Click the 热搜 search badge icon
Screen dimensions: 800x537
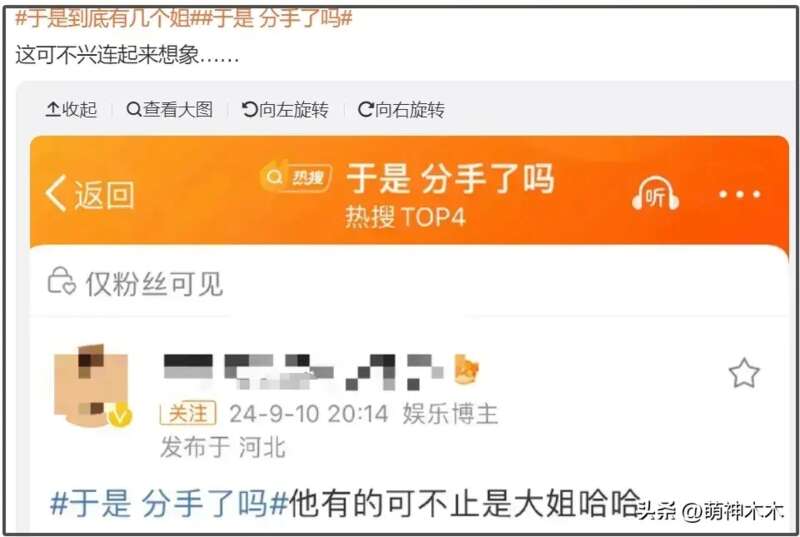tap(296, 176)
